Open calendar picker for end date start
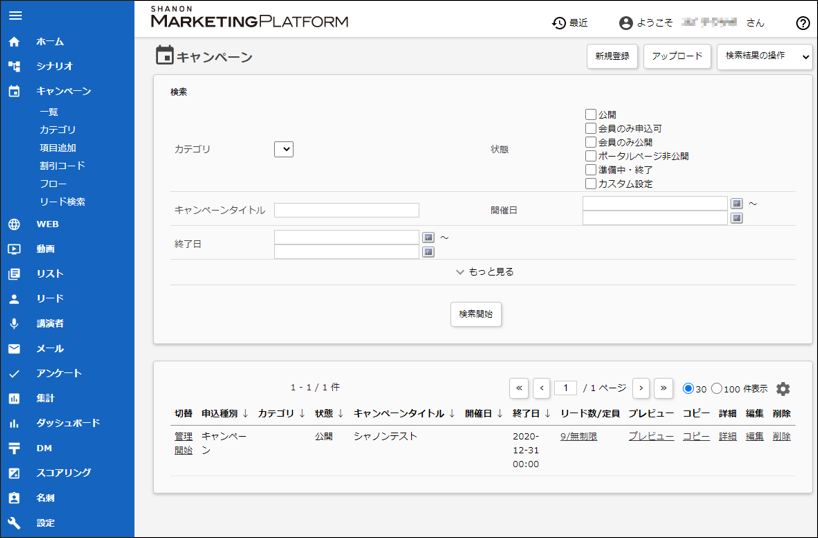818x538 pixels. [428, 238]
